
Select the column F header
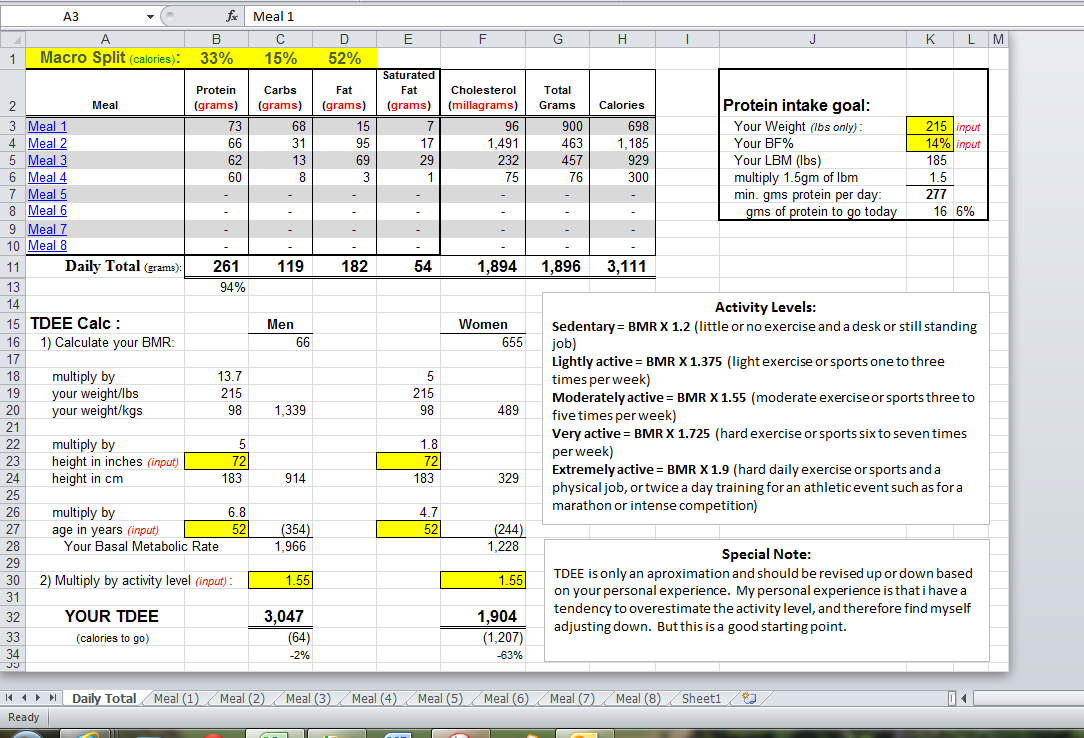(x=483, y=39)
